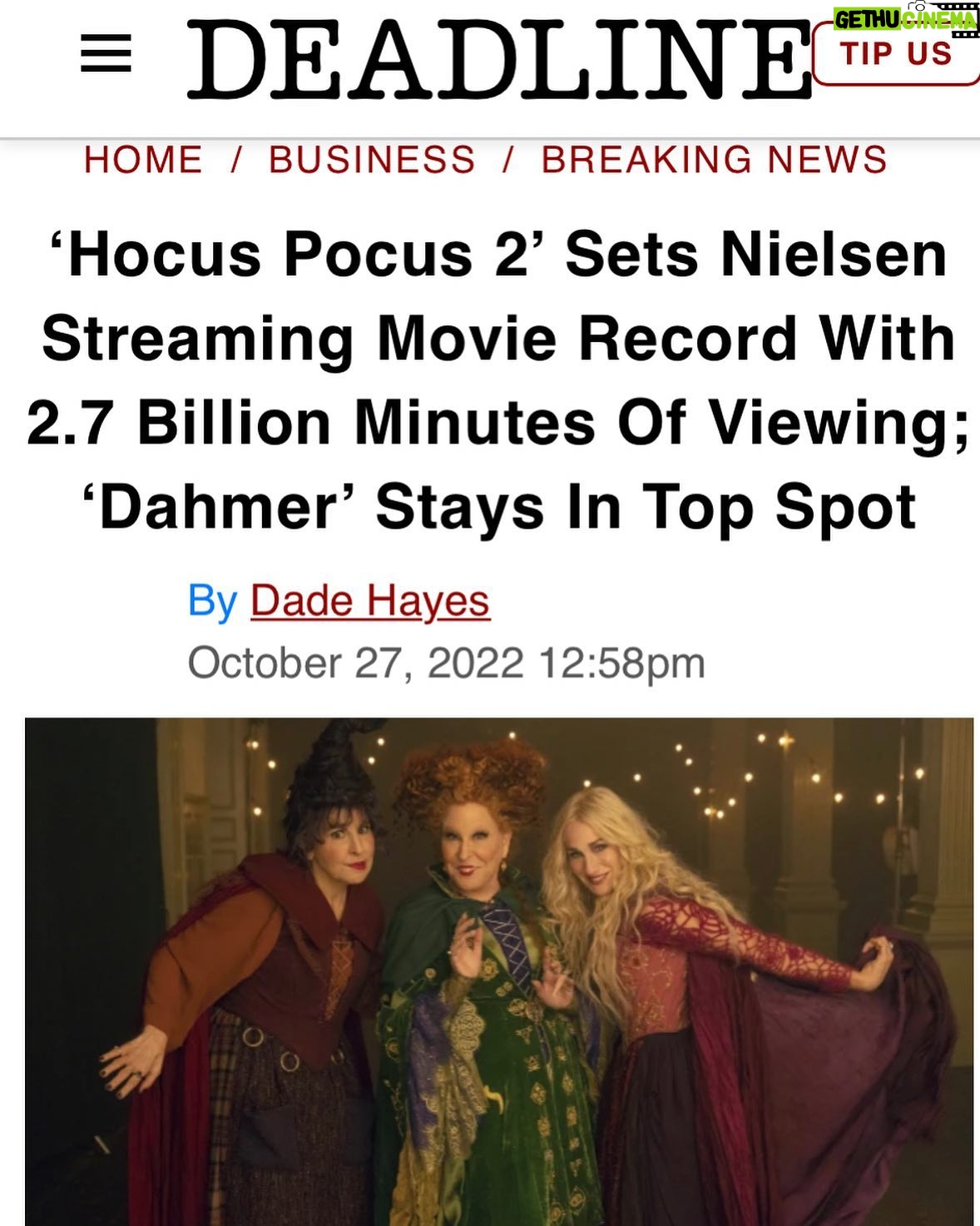This screenshot has width=980, height=1226.
Task: Click the 'Dahmer' Stays In Top Spot line
Action: click(x=500, y=507)
